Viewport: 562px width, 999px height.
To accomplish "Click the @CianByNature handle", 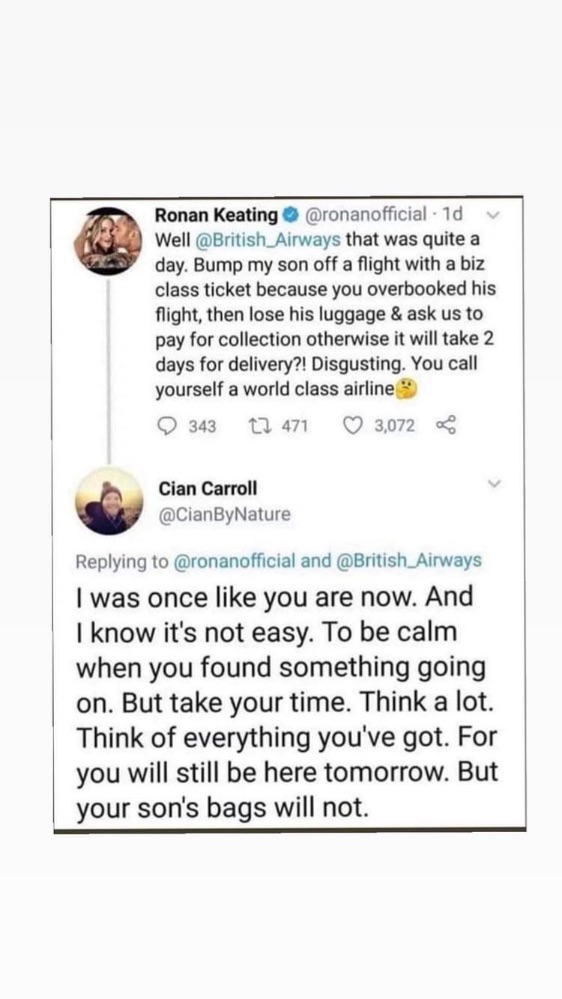I will [x=224, y=514].
